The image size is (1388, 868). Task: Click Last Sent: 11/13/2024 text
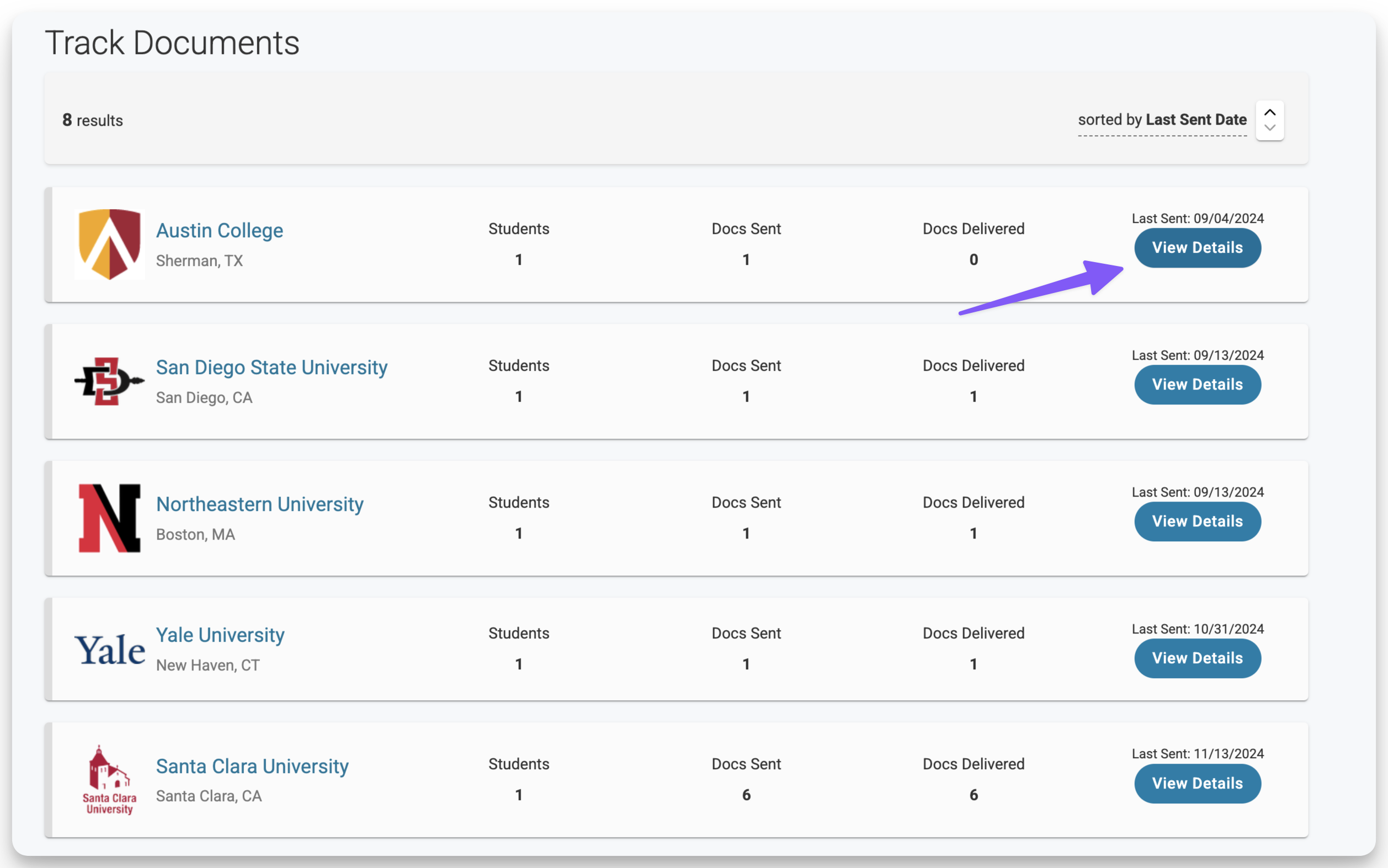click(1198, 754)
